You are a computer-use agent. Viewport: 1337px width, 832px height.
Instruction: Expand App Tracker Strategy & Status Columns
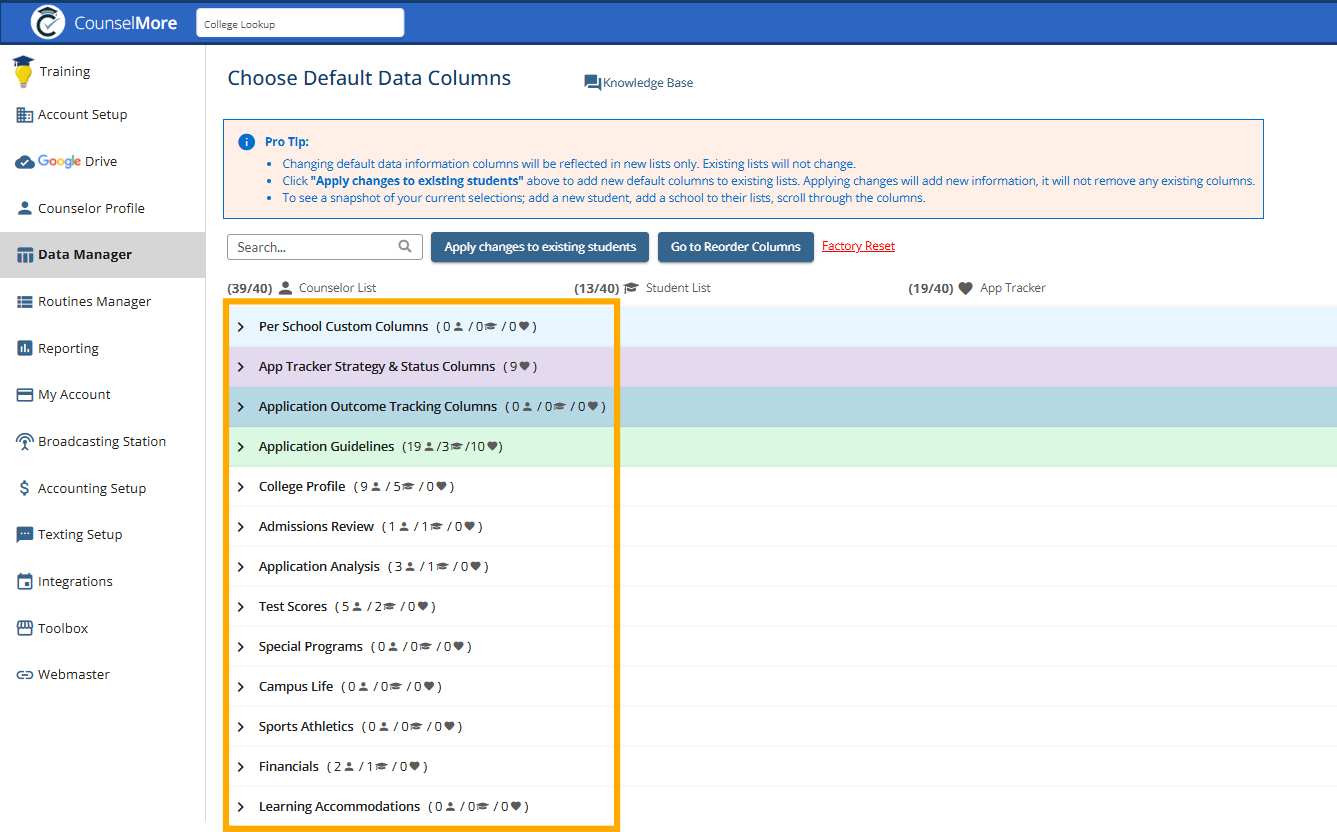point(241,367)
